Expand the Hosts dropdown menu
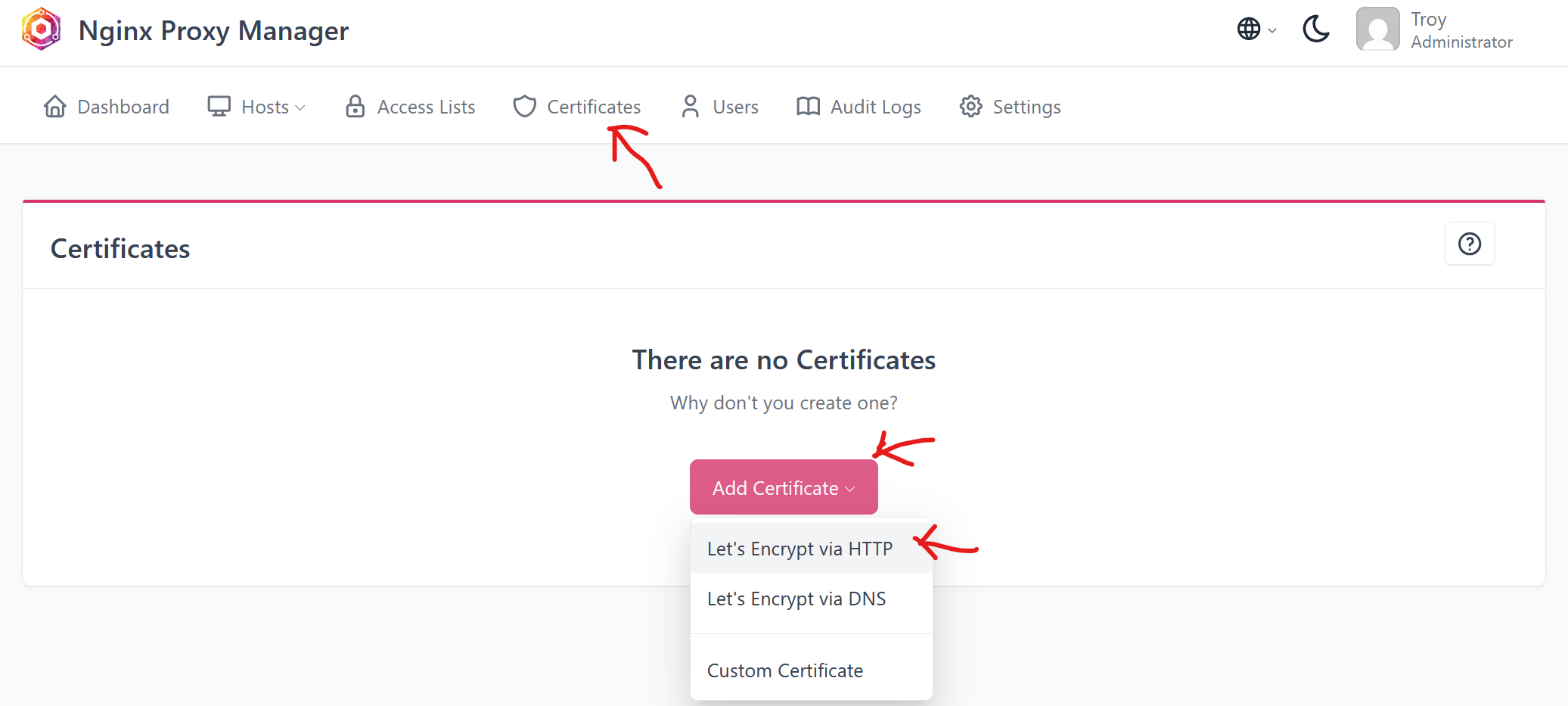 point(256,107)
